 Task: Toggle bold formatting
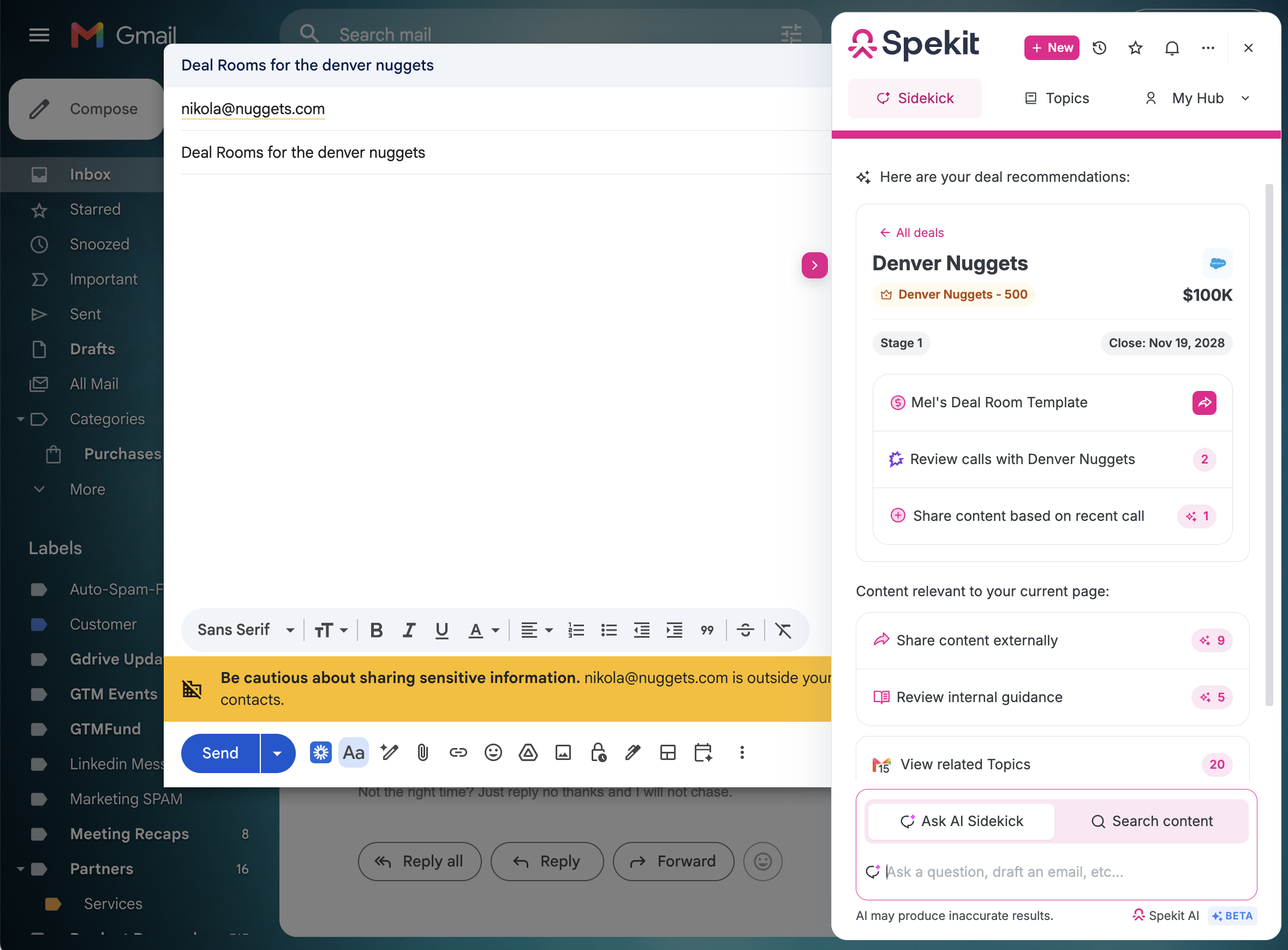pyautogui.click(x=377, y=630)
